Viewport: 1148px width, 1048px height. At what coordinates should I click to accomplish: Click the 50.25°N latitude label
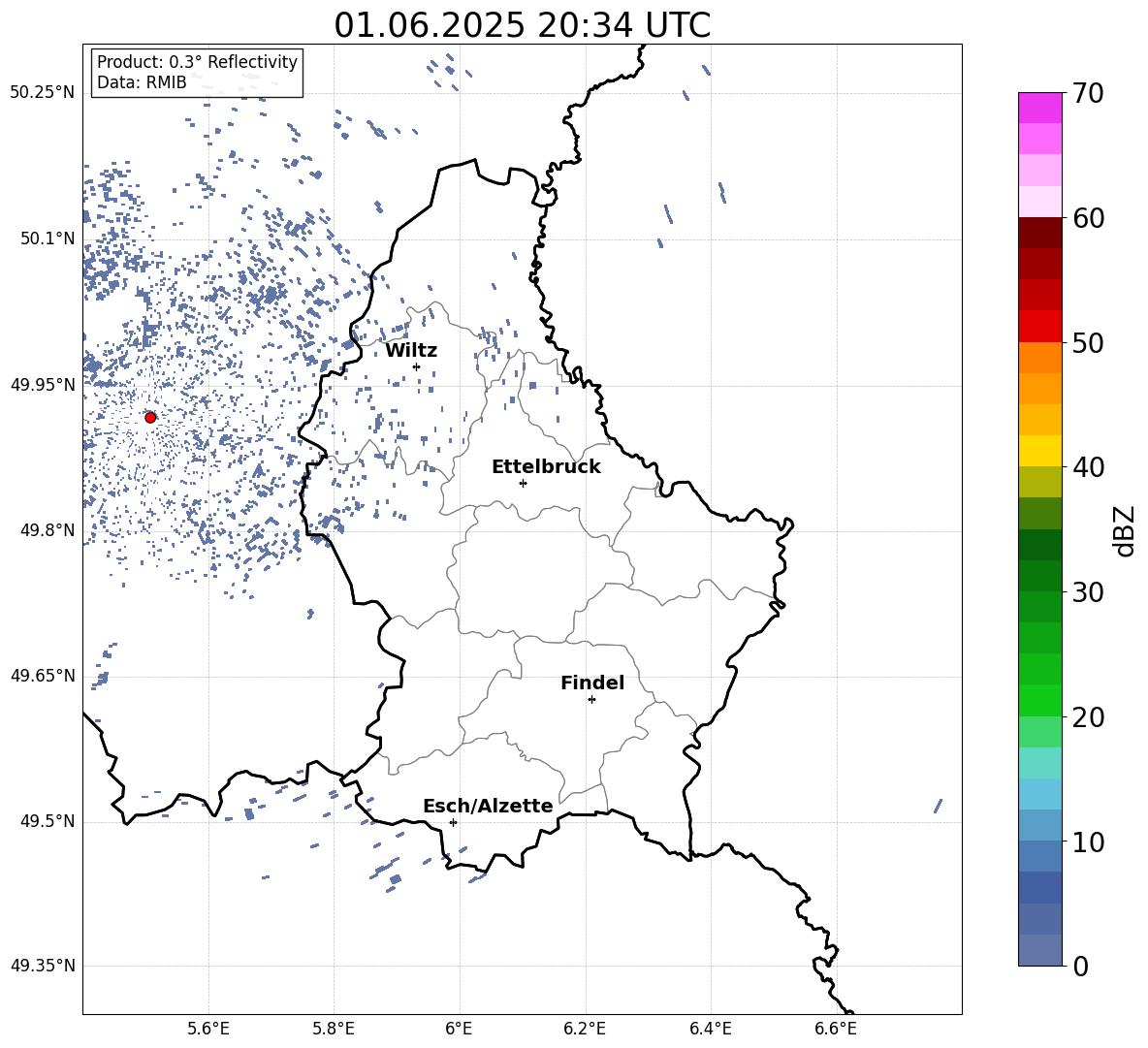coord(43,93)
